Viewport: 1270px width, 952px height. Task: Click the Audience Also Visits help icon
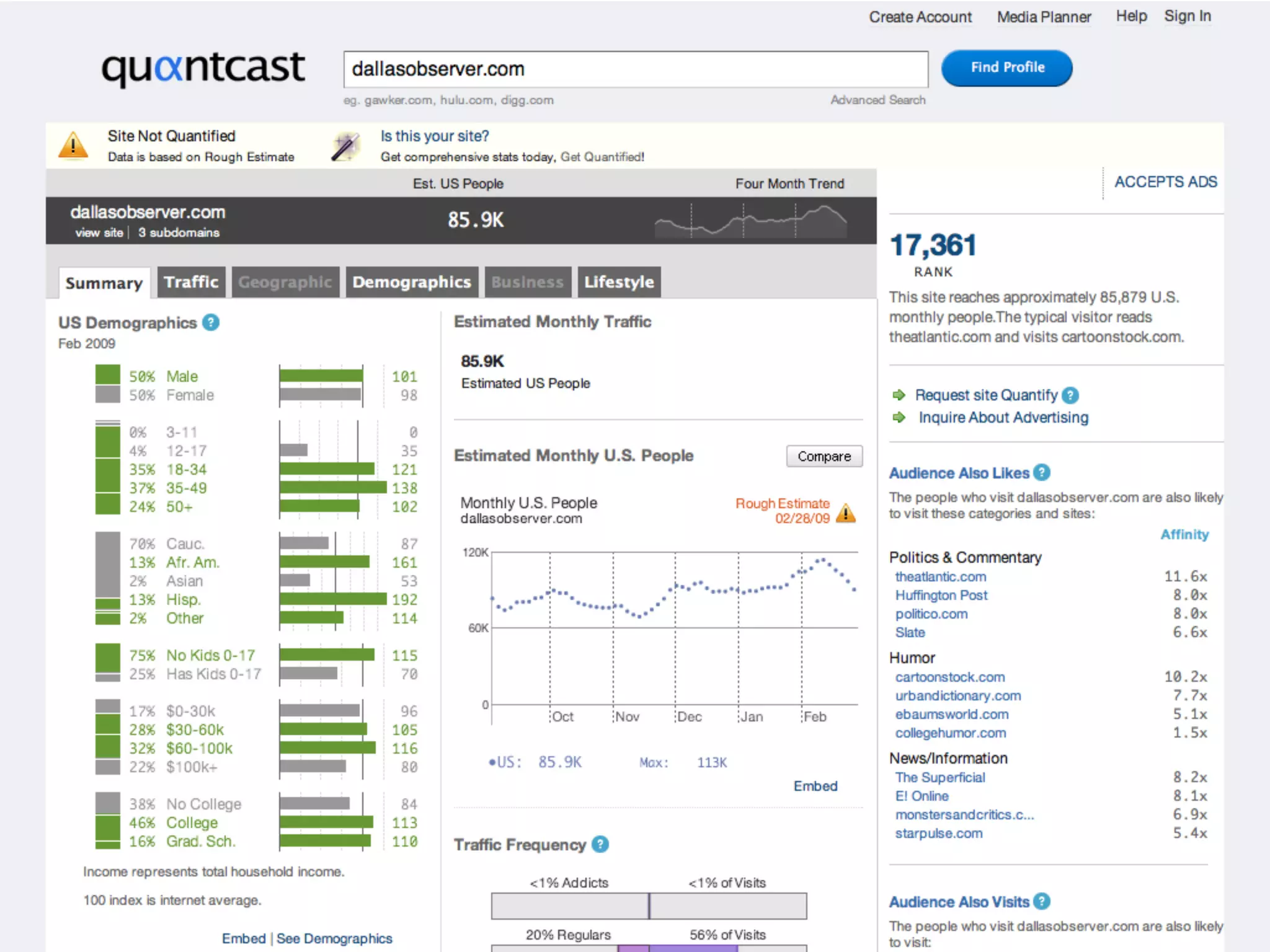pyautogui.click(x=1042, y=901)
